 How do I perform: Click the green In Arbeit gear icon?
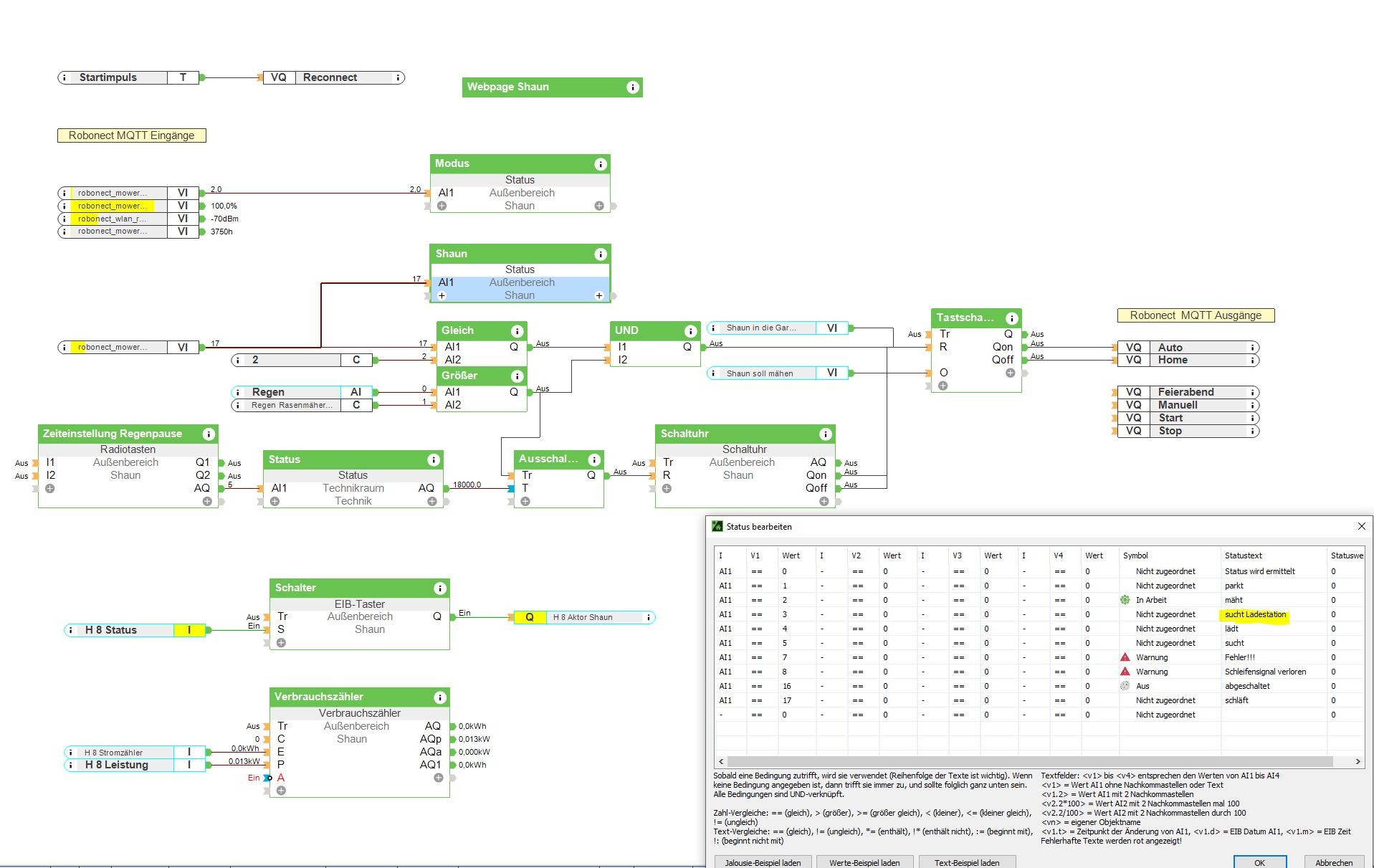click(x=1125, y=600)
